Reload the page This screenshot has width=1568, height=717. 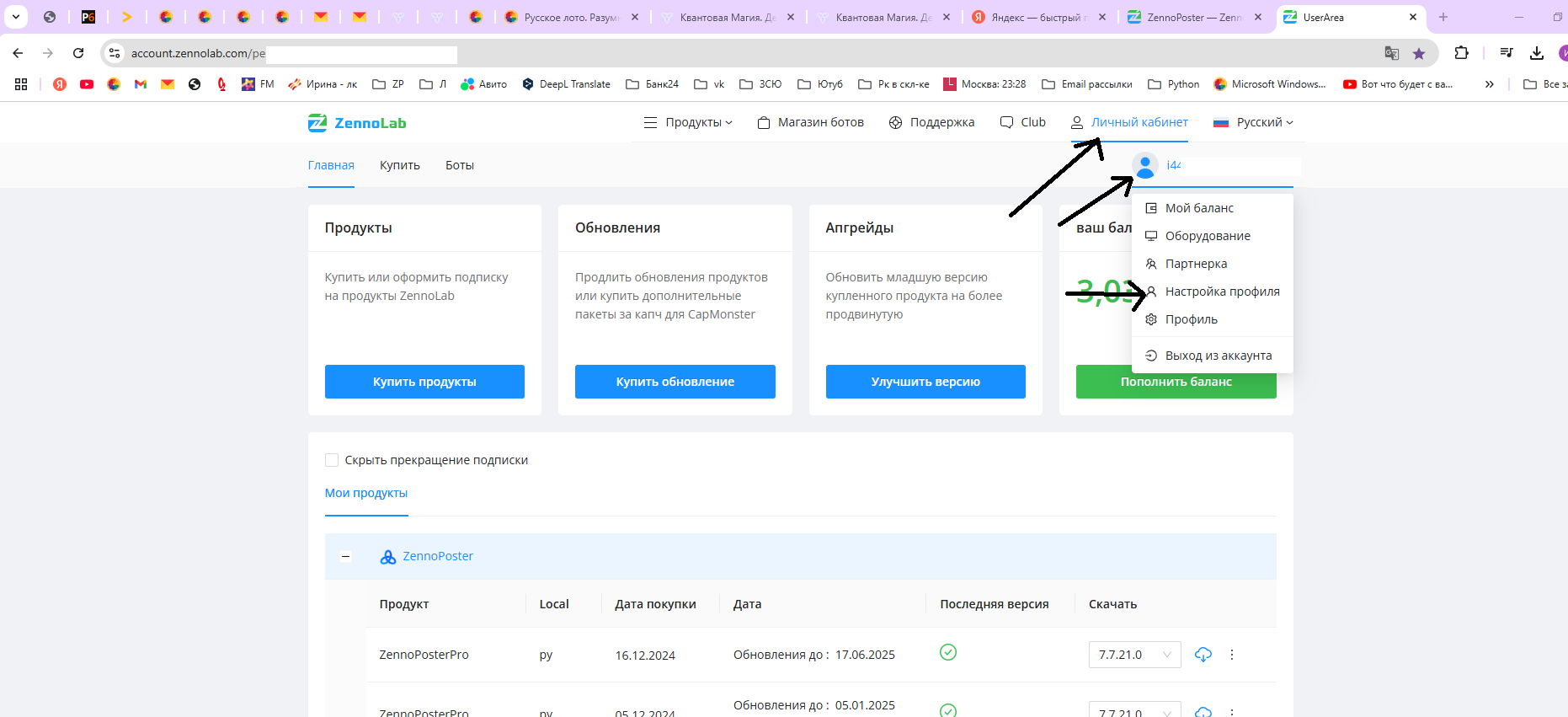[78, 53]
